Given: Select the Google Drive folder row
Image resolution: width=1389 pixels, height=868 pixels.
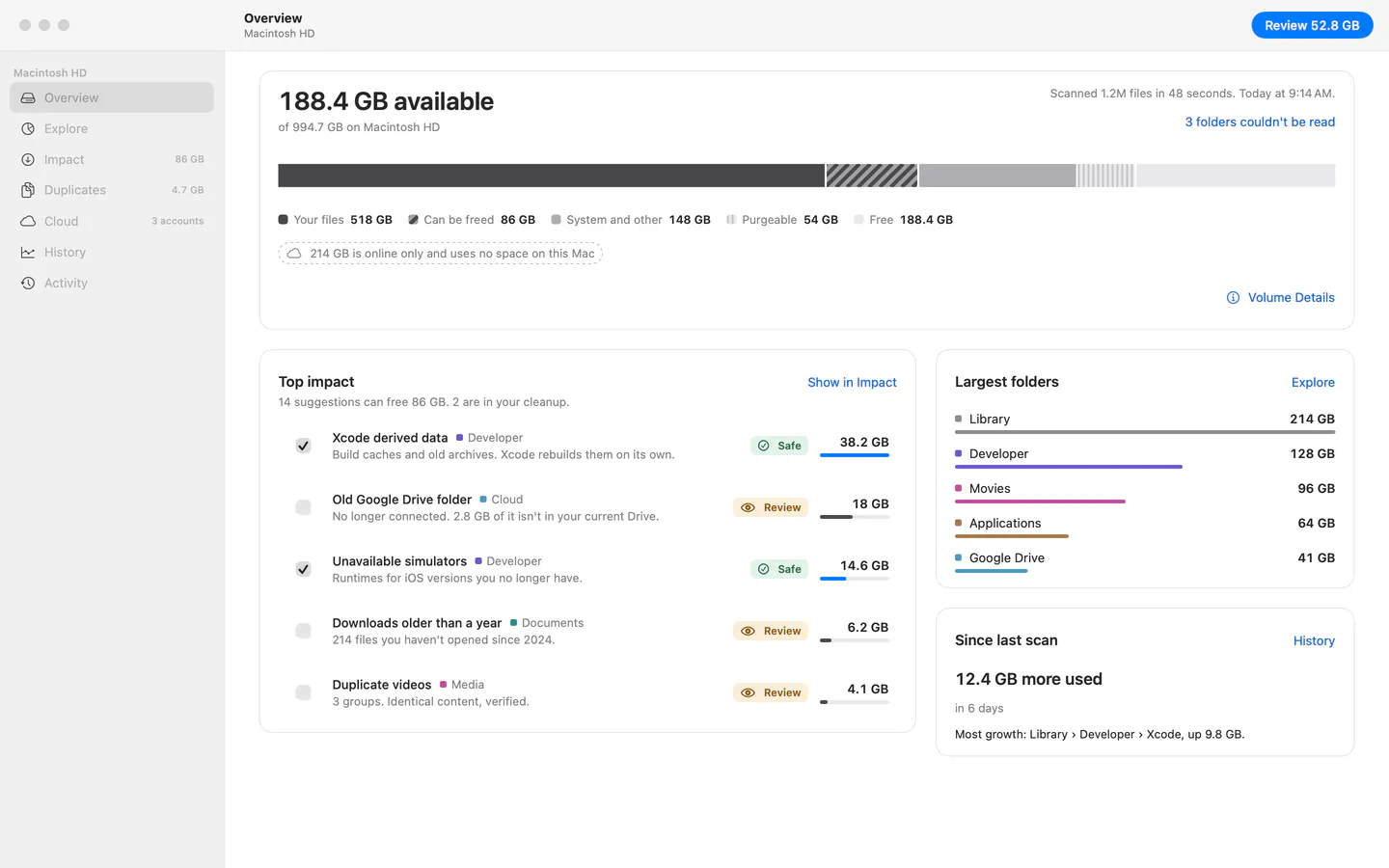Looking at the screenshot, I should (1145, 559).
